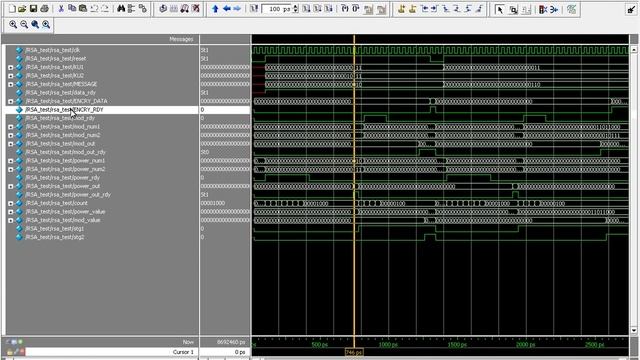Expand the KU1 signal bus

(x=11, y=67)
